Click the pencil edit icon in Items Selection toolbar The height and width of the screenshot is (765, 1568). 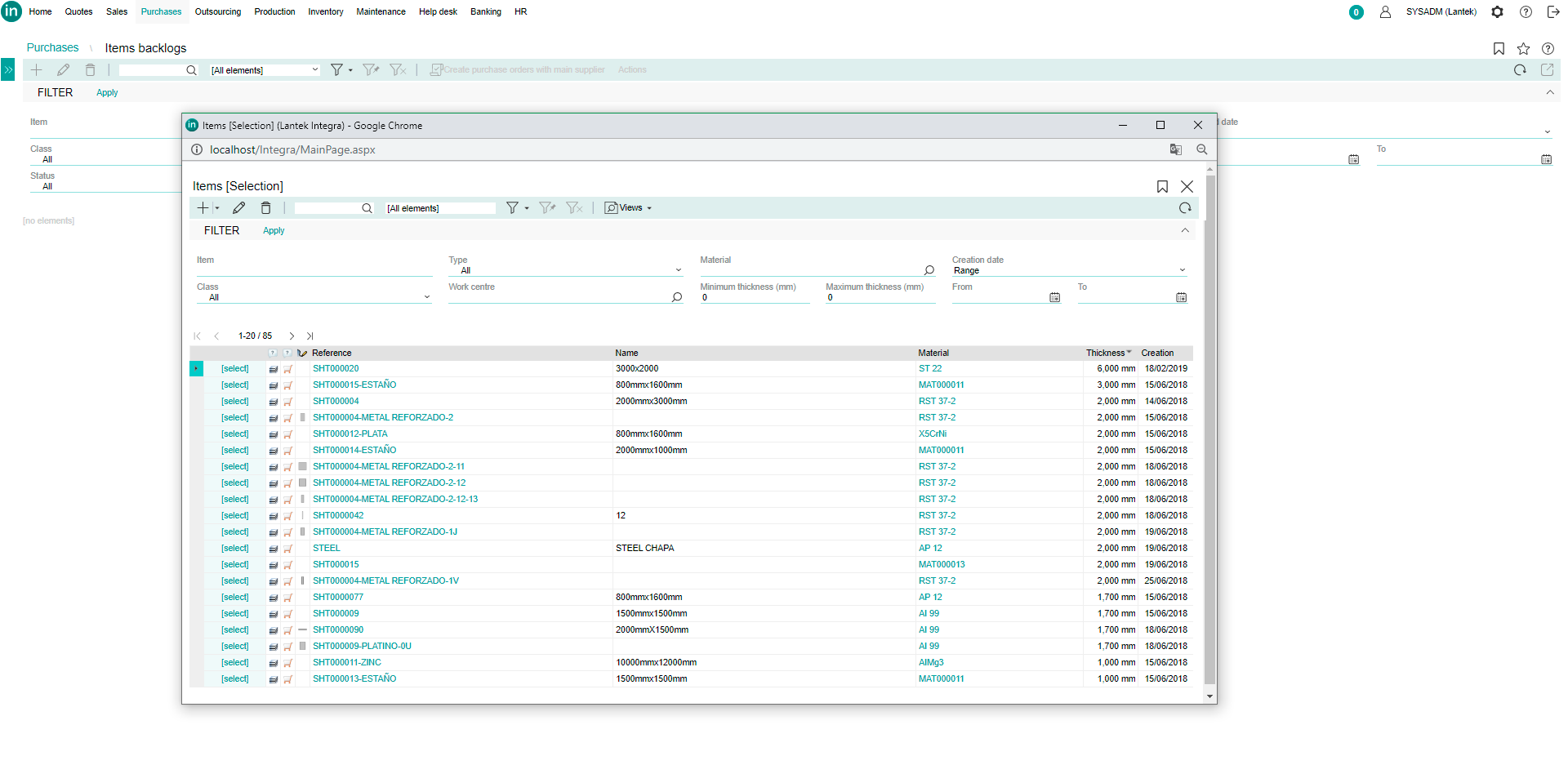point(238,208)
